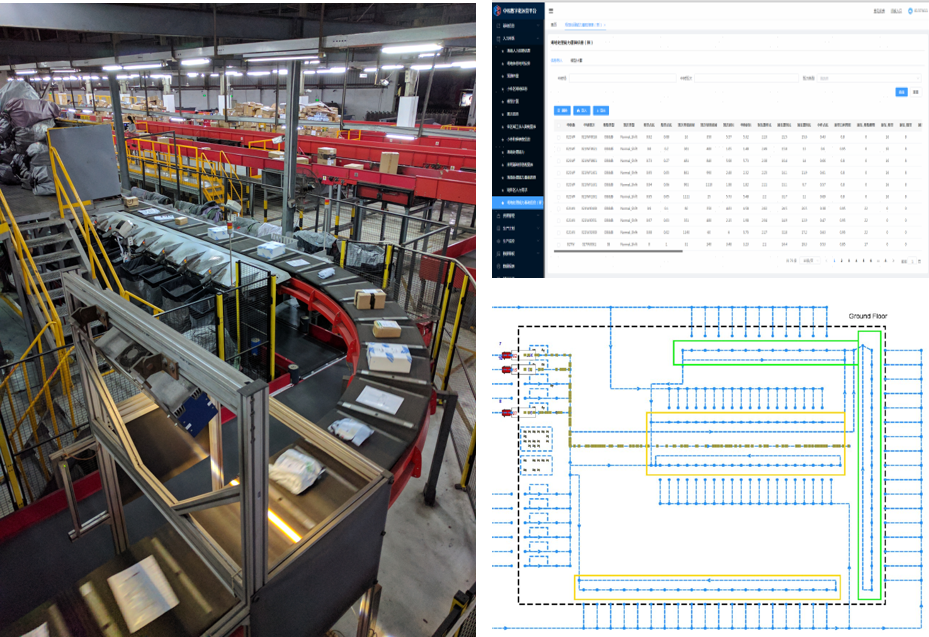
Task: Tick the checkbox of the last table row
Action: coord(558,243)
